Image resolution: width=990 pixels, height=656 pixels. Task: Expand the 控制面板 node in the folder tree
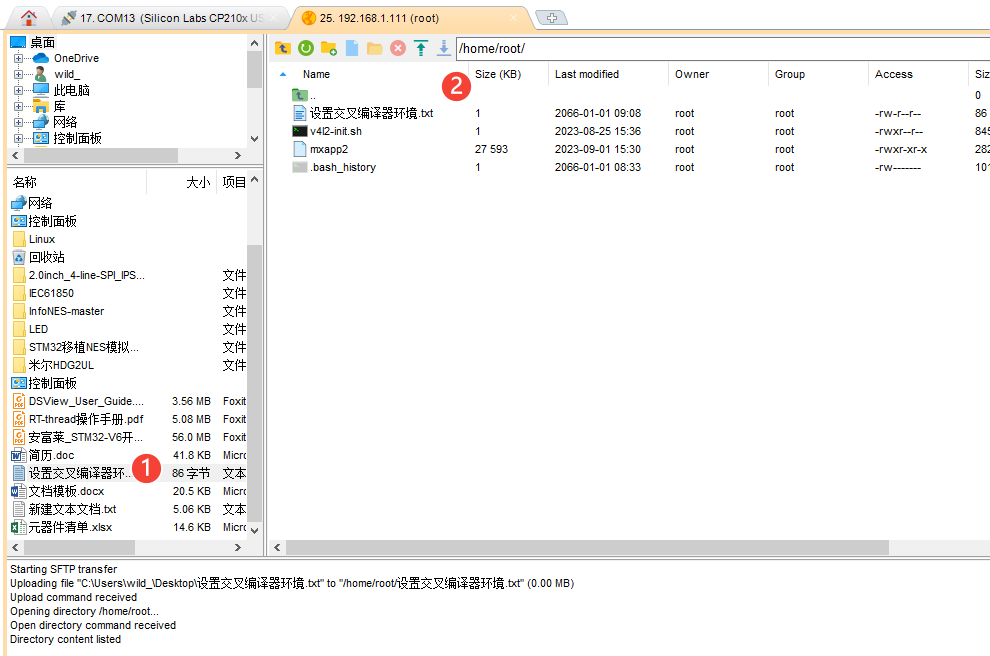click(18, 138)
